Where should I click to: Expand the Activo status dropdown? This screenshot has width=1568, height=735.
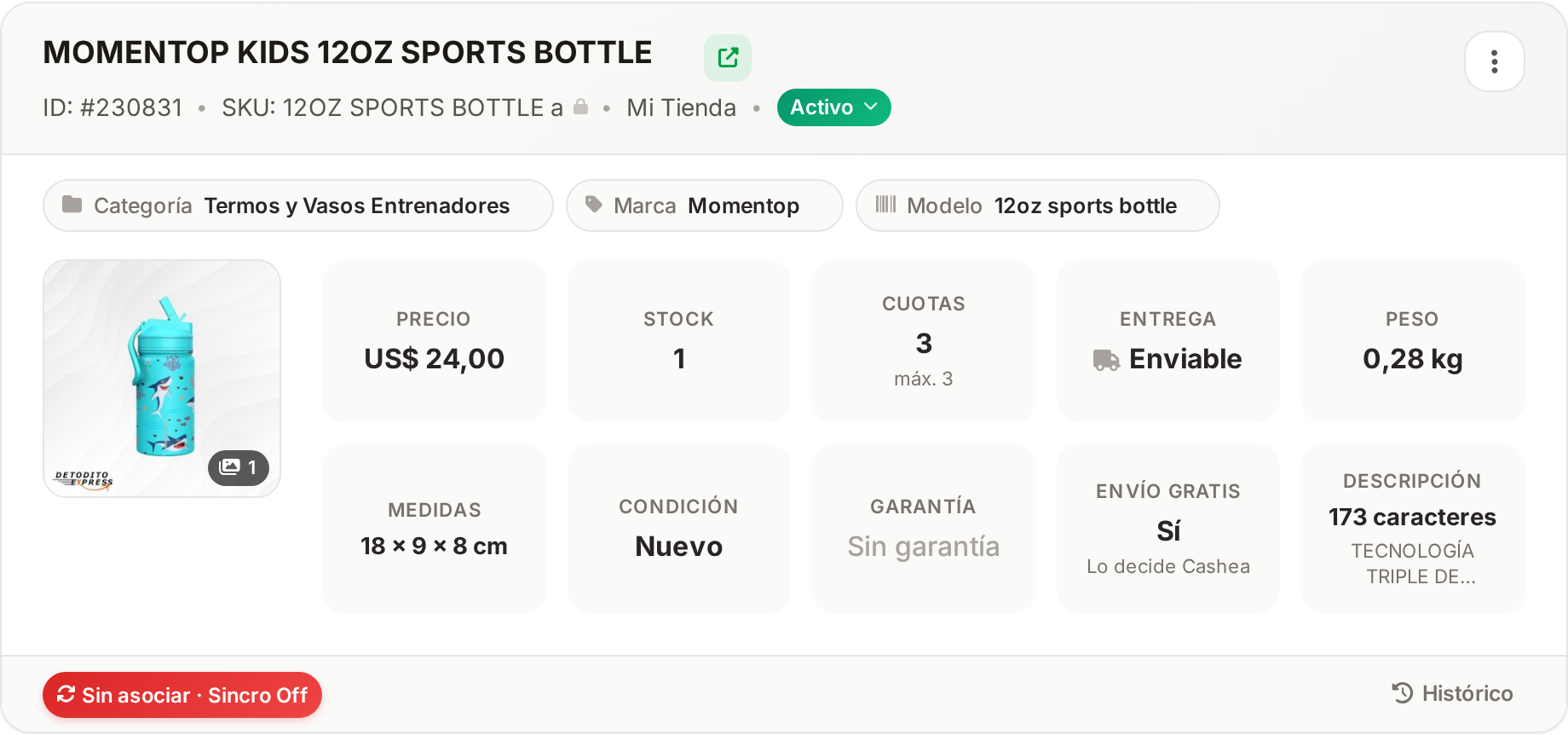point(834,107)
